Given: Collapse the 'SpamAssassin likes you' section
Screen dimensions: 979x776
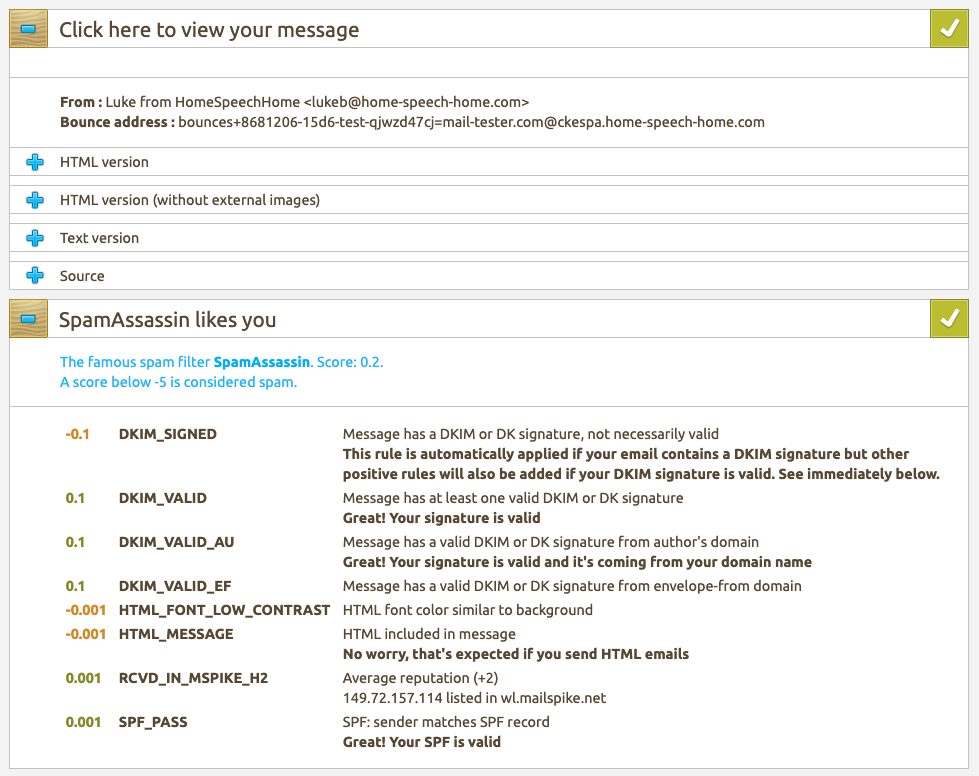Looking at the screenshot, I should (x=28, y=319).
